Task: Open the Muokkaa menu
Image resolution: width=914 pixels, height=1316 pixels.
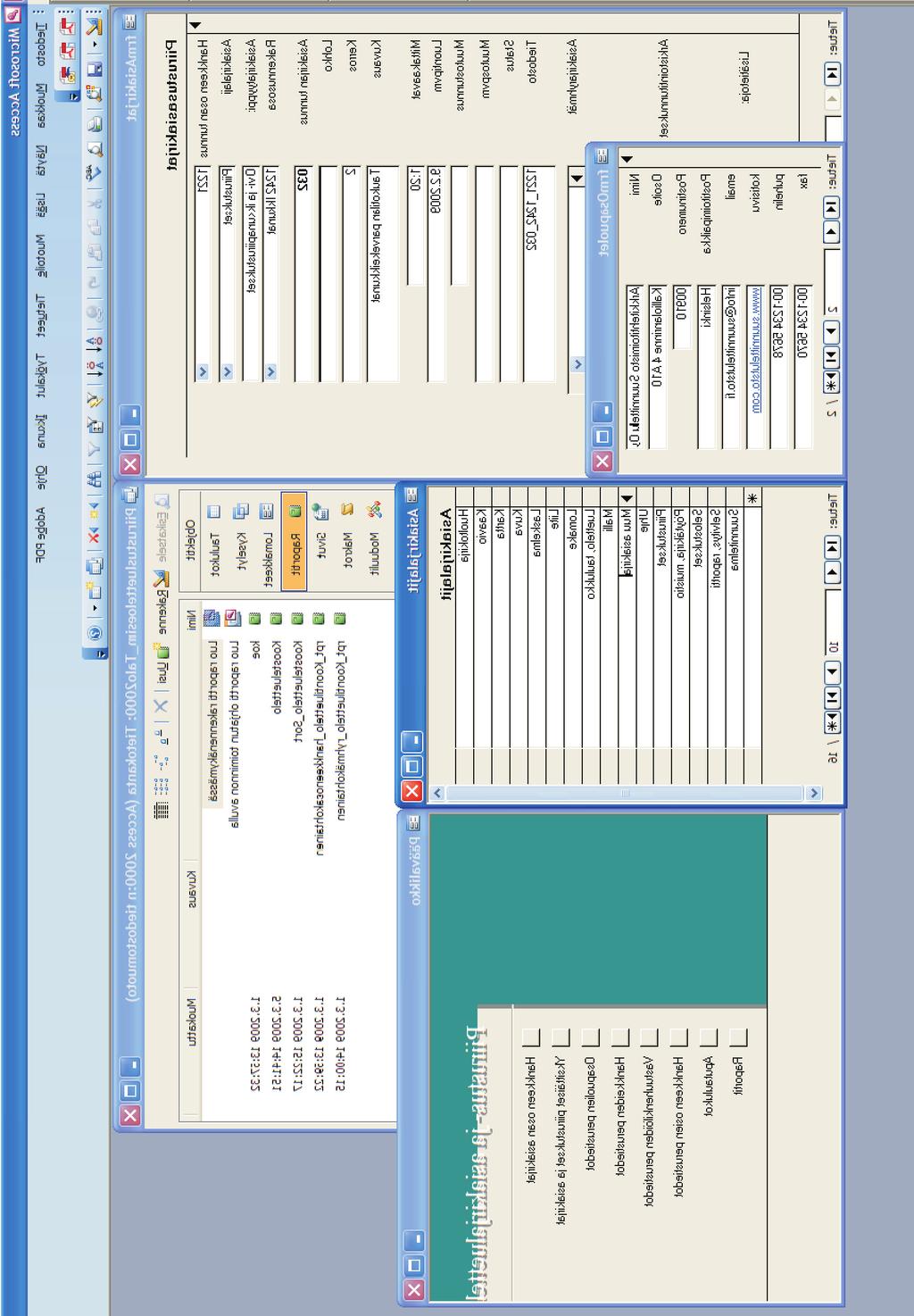Action: (41, 107)
